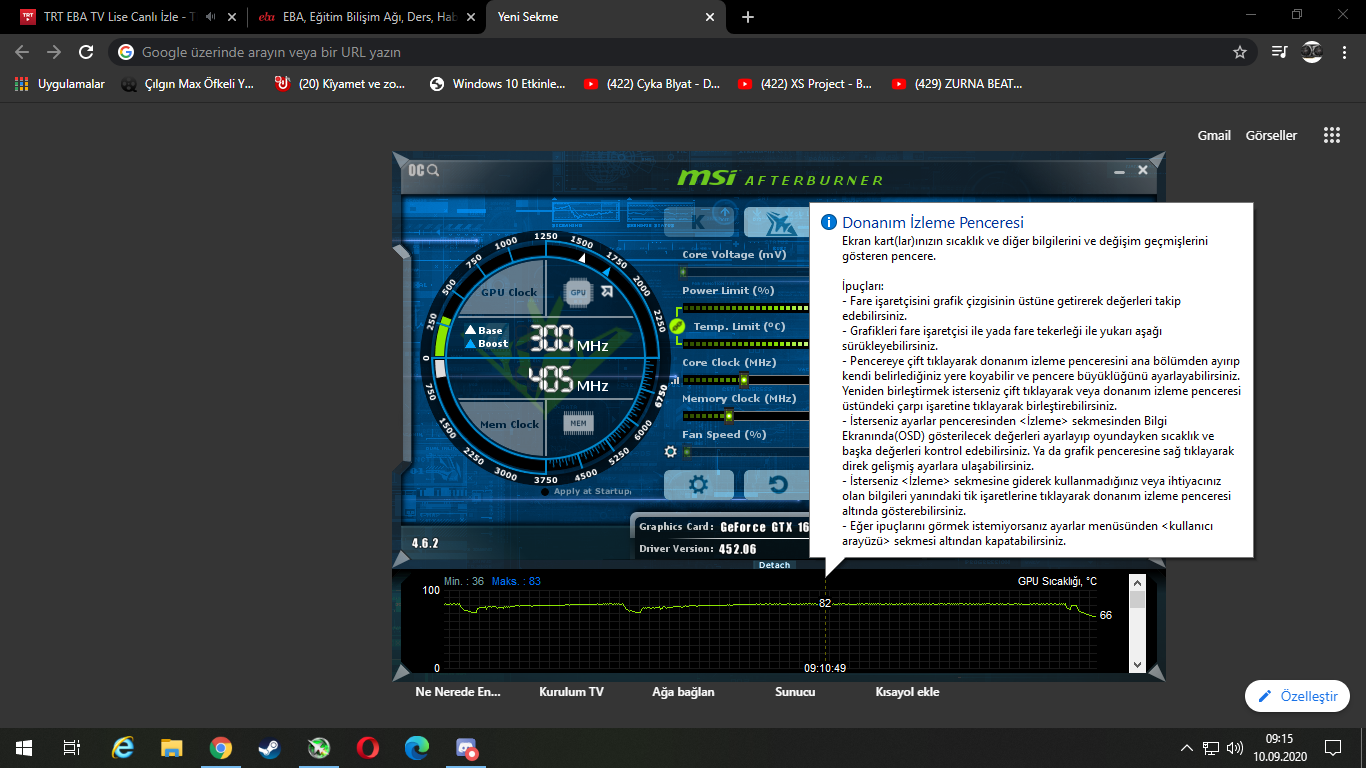
Task: Adjust the Memory Clock slider handle
Action: click(x=728, y=416)
